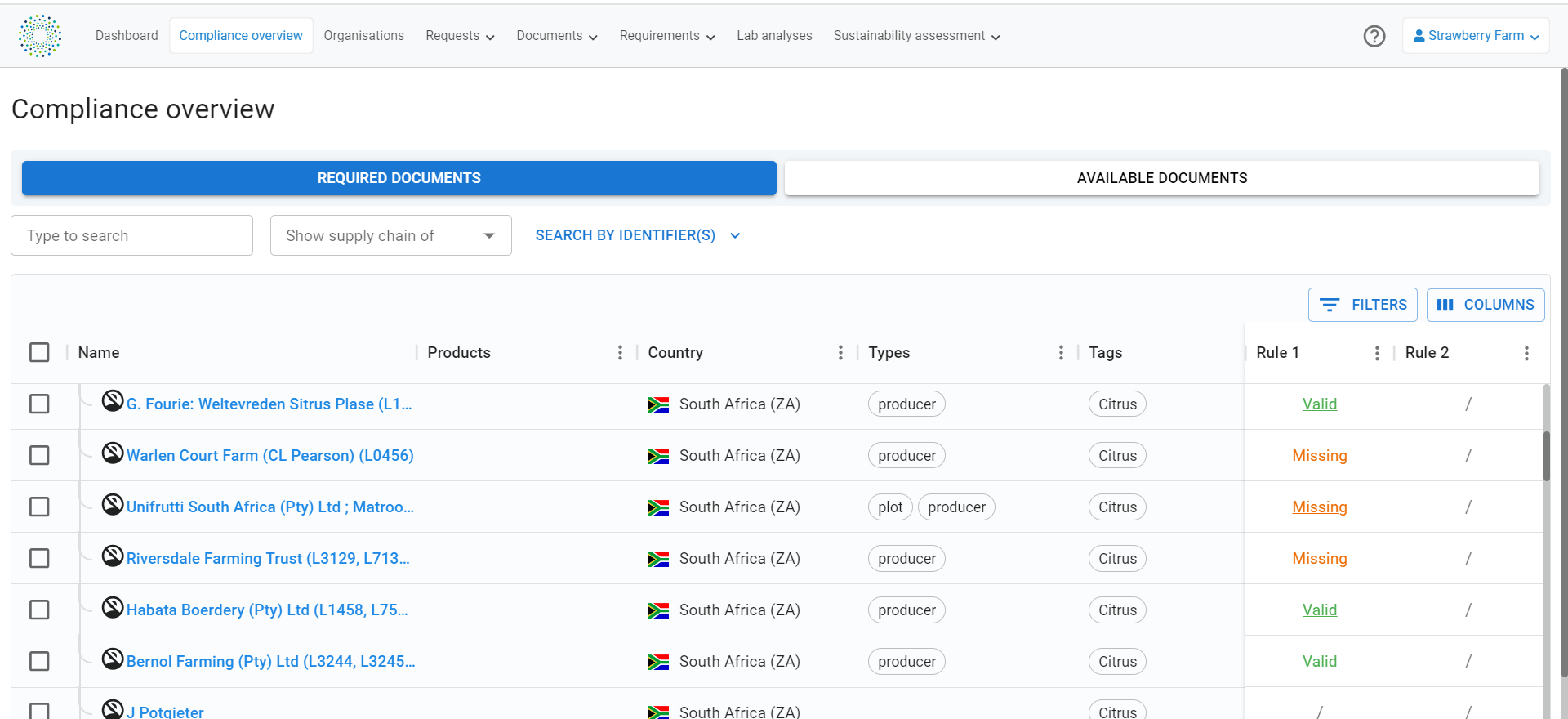The width and height of the screenshot is (1568, 719).
Task: Click the table's vertical scrollbar thumb
Action: point(1547,456)
